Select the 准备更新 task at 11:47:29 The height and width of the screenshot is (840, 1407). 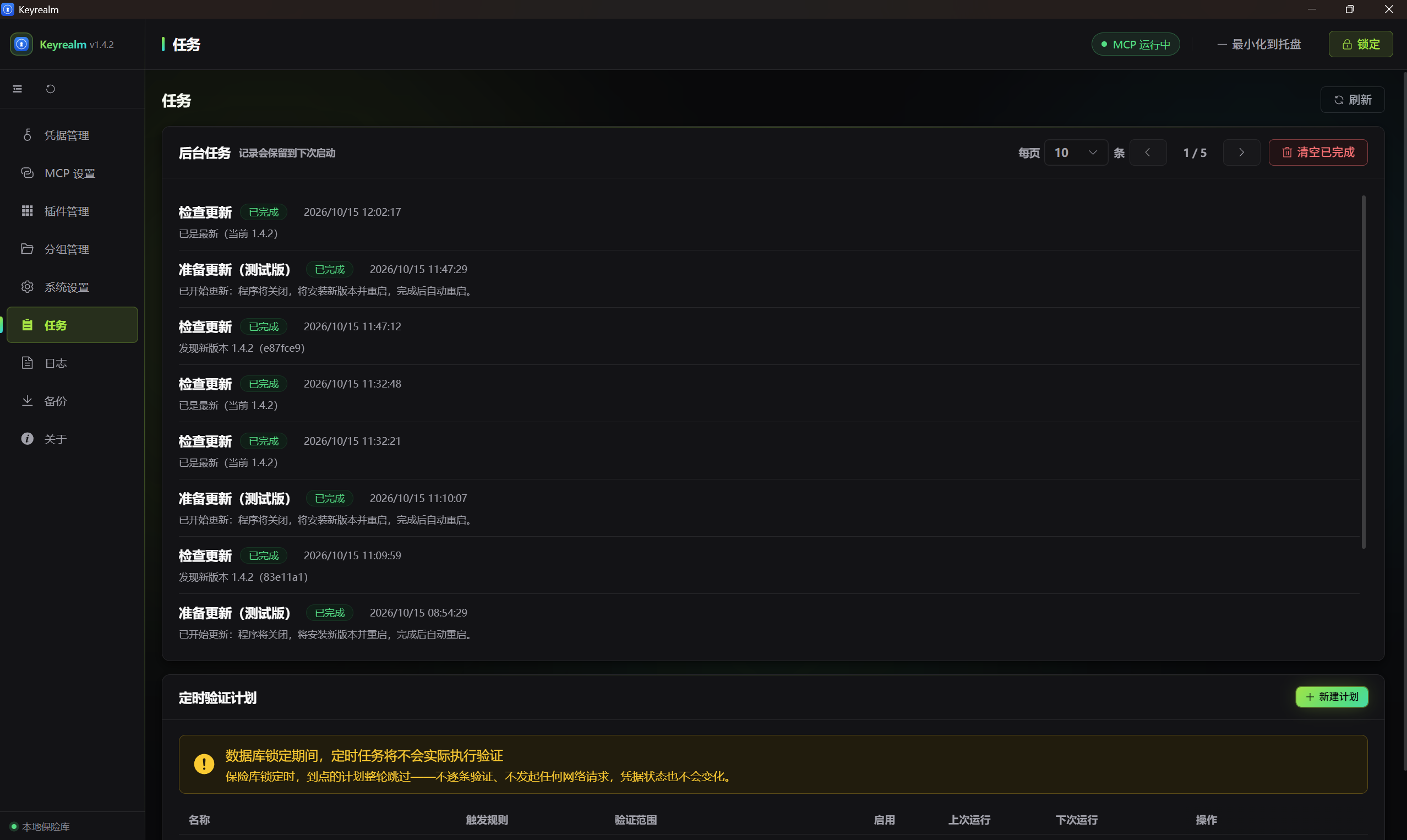click(769, 279)
